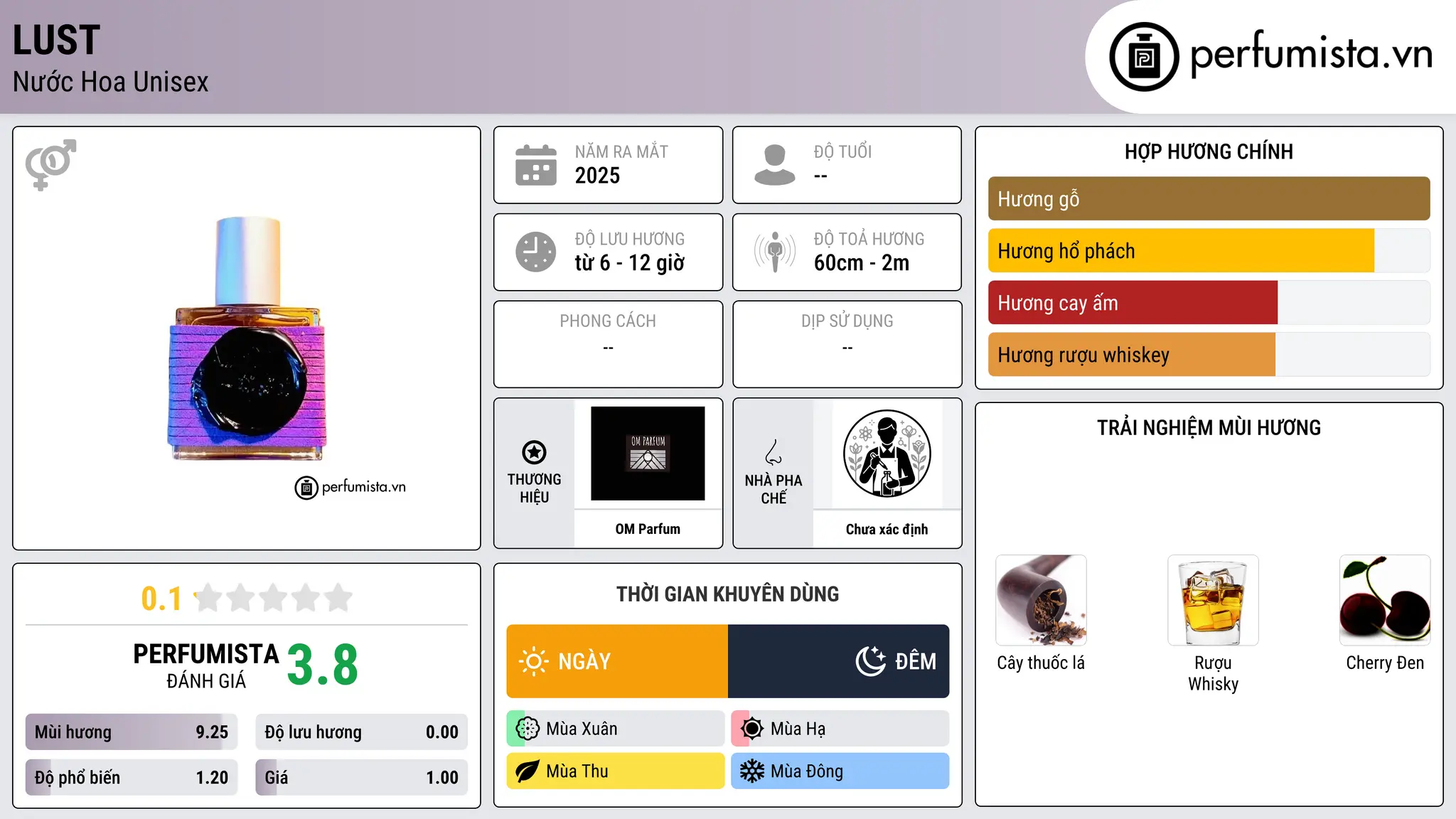Click the user rating value 0.1

[x=161, y=599]
